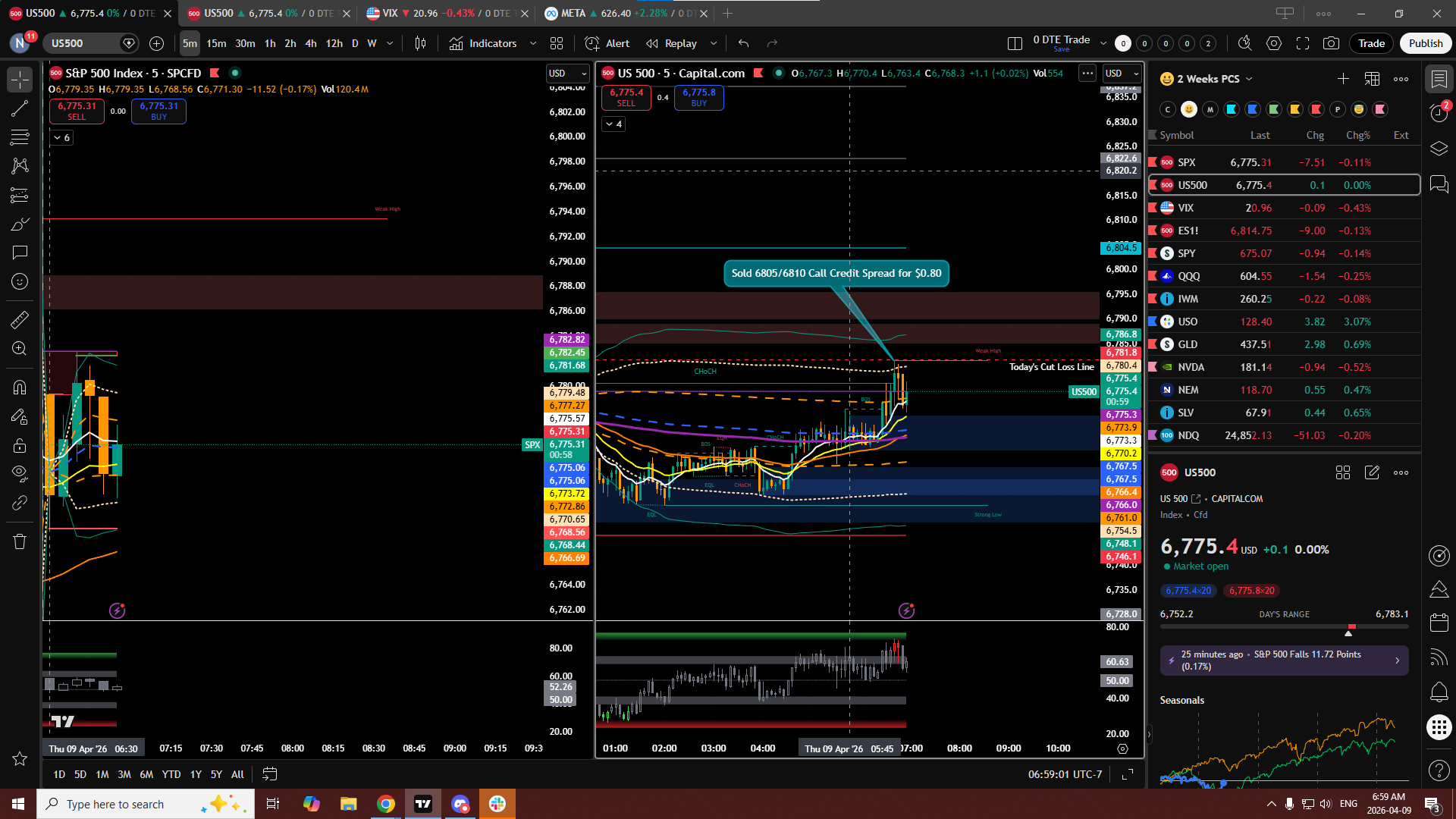
Task: Open the layout grid selector icon
Action: pos(557,43)
